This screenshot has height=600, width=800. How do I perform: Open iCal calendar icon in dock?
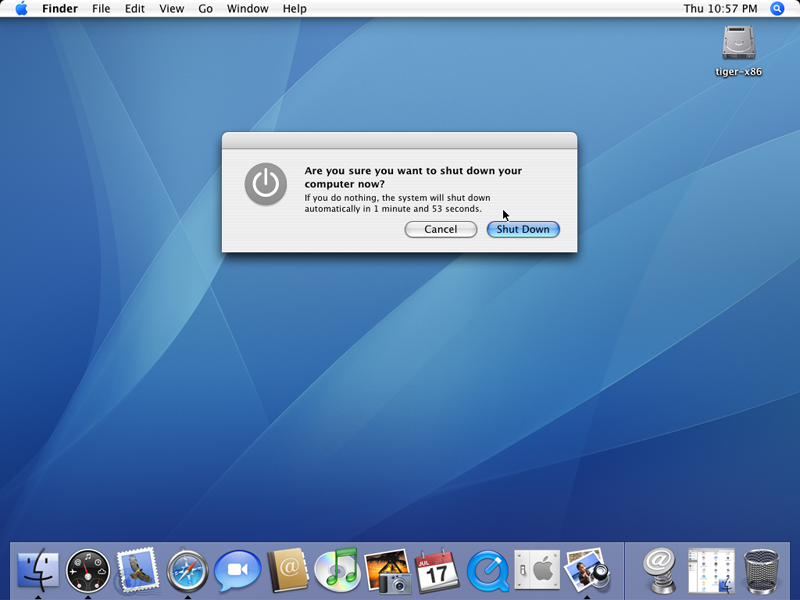pos(437,571)
